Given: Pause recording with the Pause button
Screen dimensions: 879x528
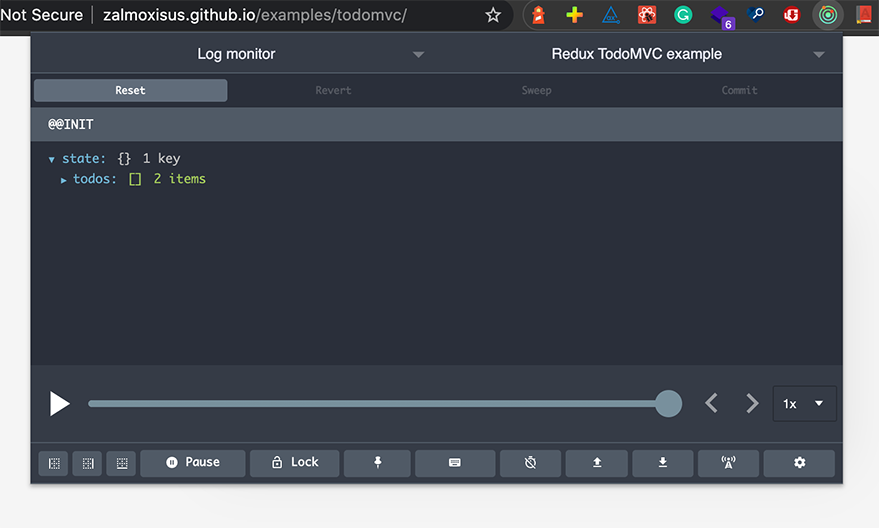Looking at the screenshot, I should (x=193, y=462).
